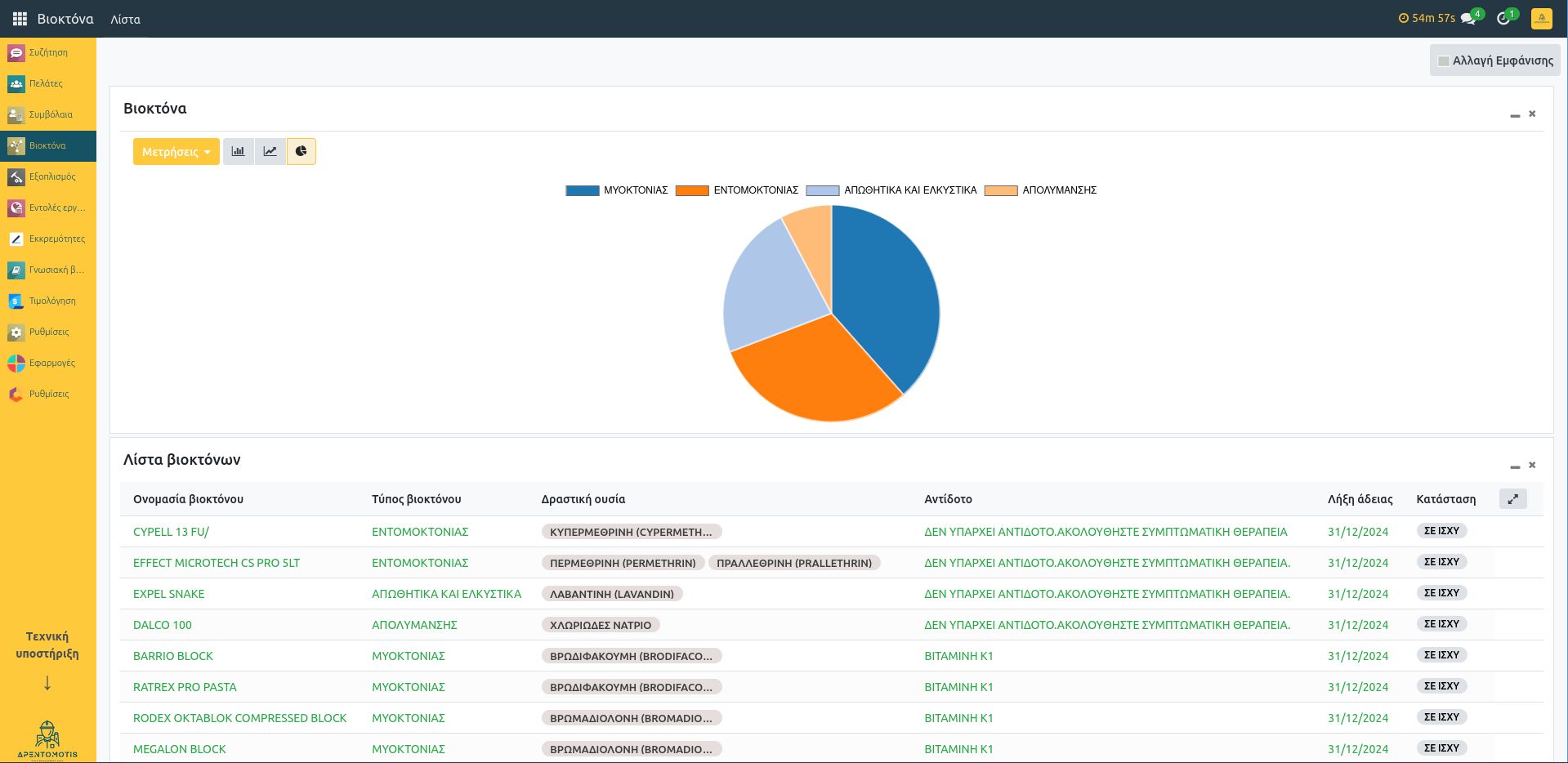Switch chart to bar chart view
Screen dimensions: 1568x763
(x=239, y=151)
